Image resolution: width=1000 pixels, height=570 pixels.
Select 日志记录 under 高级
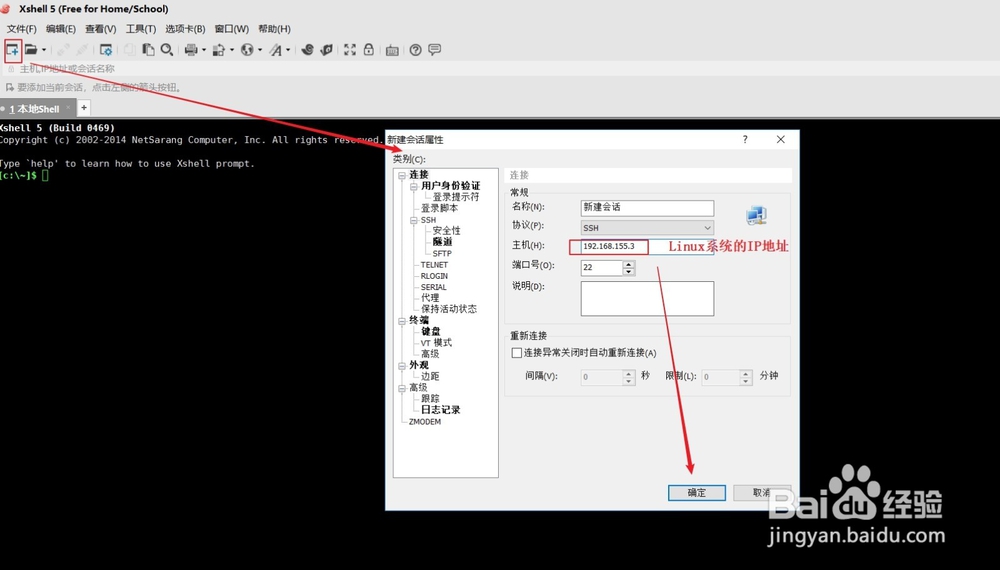tap(440, 410)
